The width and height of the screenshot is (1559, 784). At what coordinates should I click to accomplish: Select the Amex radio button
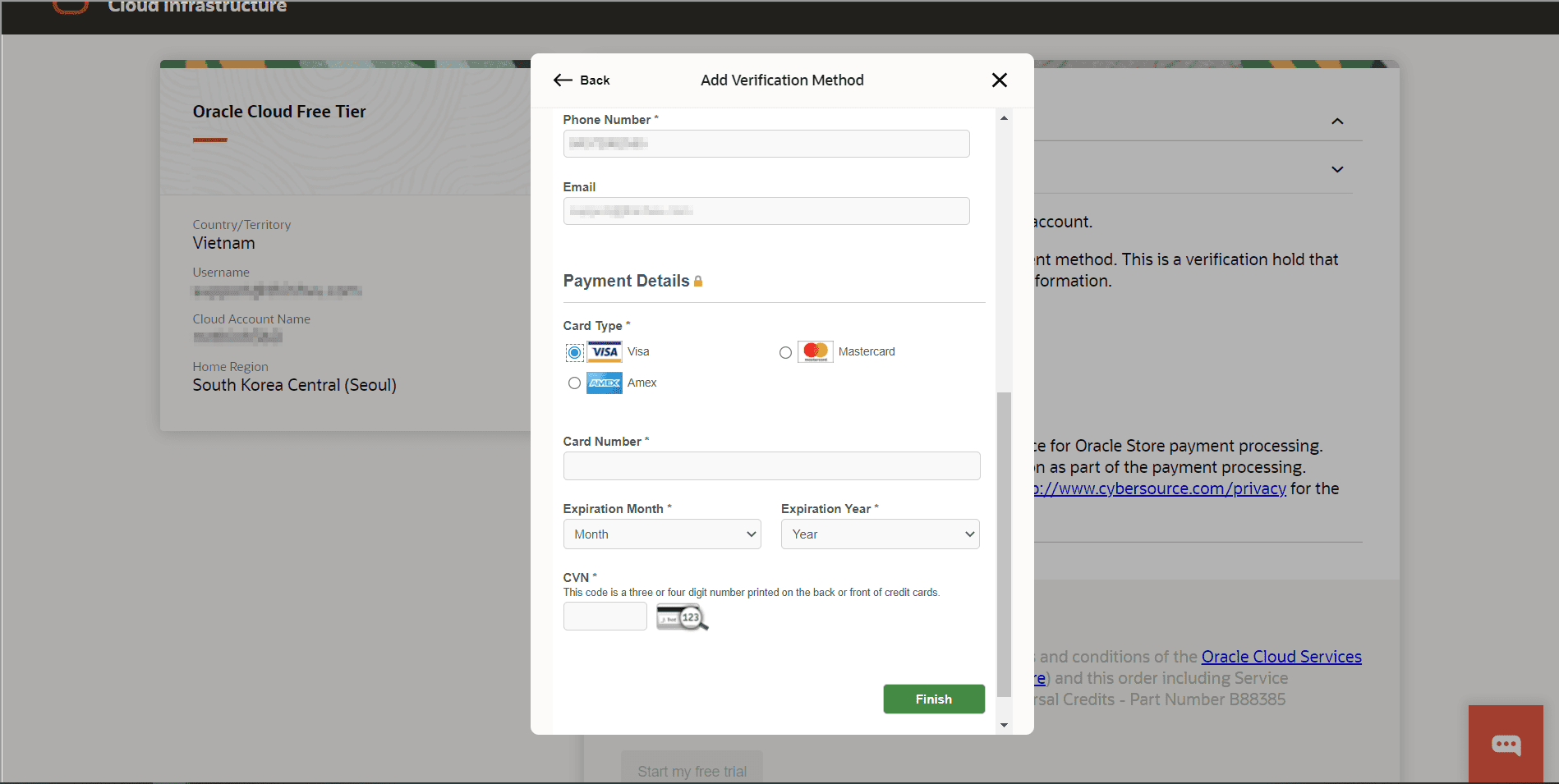pyautogui.click(x=574, y=383)
